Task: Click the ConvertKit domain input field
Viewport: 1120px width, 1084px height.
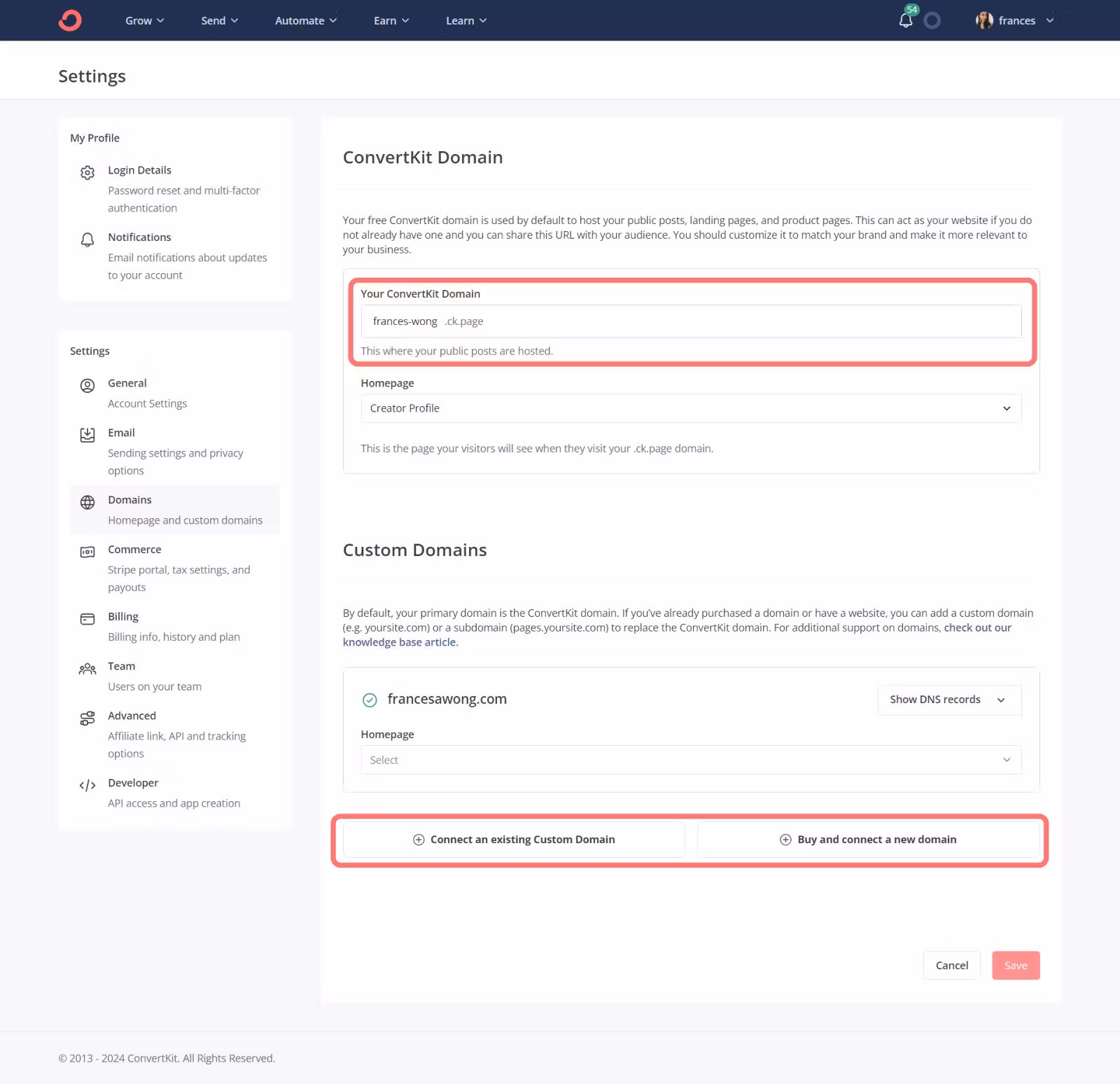Action: point(691,321)
